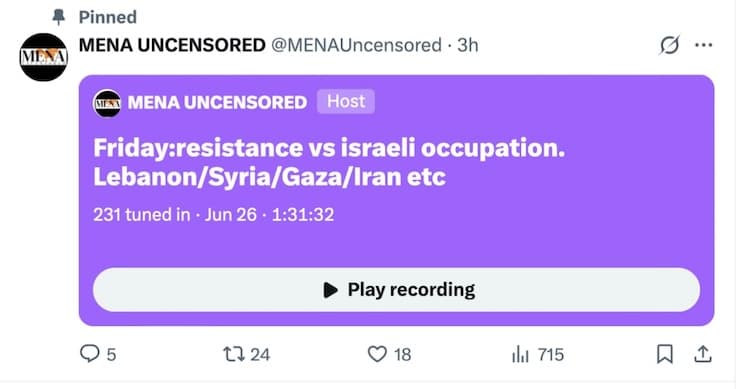View post analytics bar chart icon
Viewport: 750px width, 389px height.
pyautogui.click(x=520, y=355)
